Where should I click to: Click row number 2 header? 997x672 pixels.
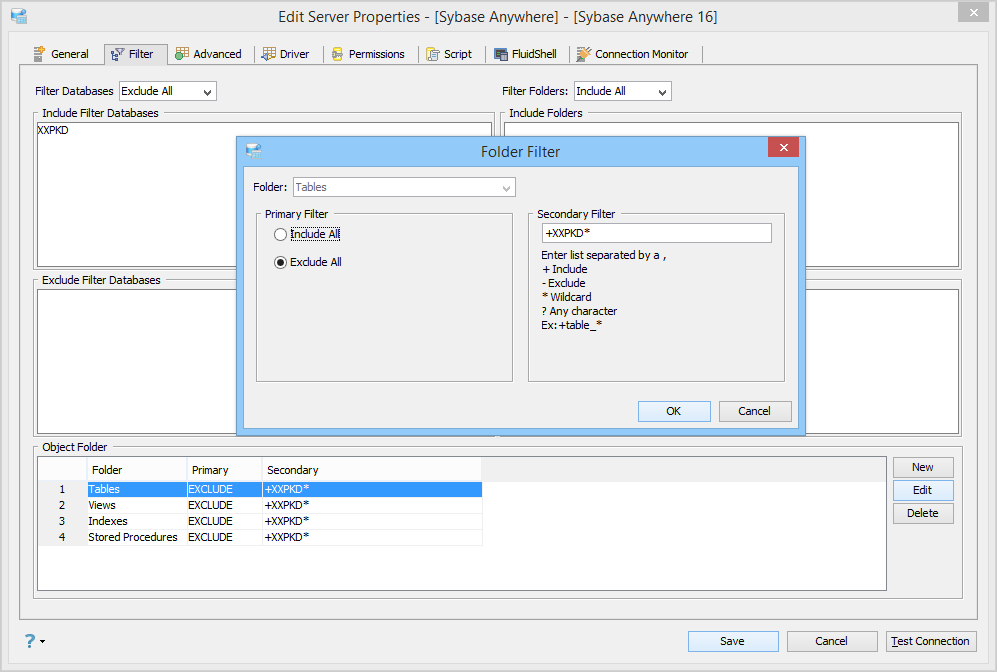tap(62, 505)
